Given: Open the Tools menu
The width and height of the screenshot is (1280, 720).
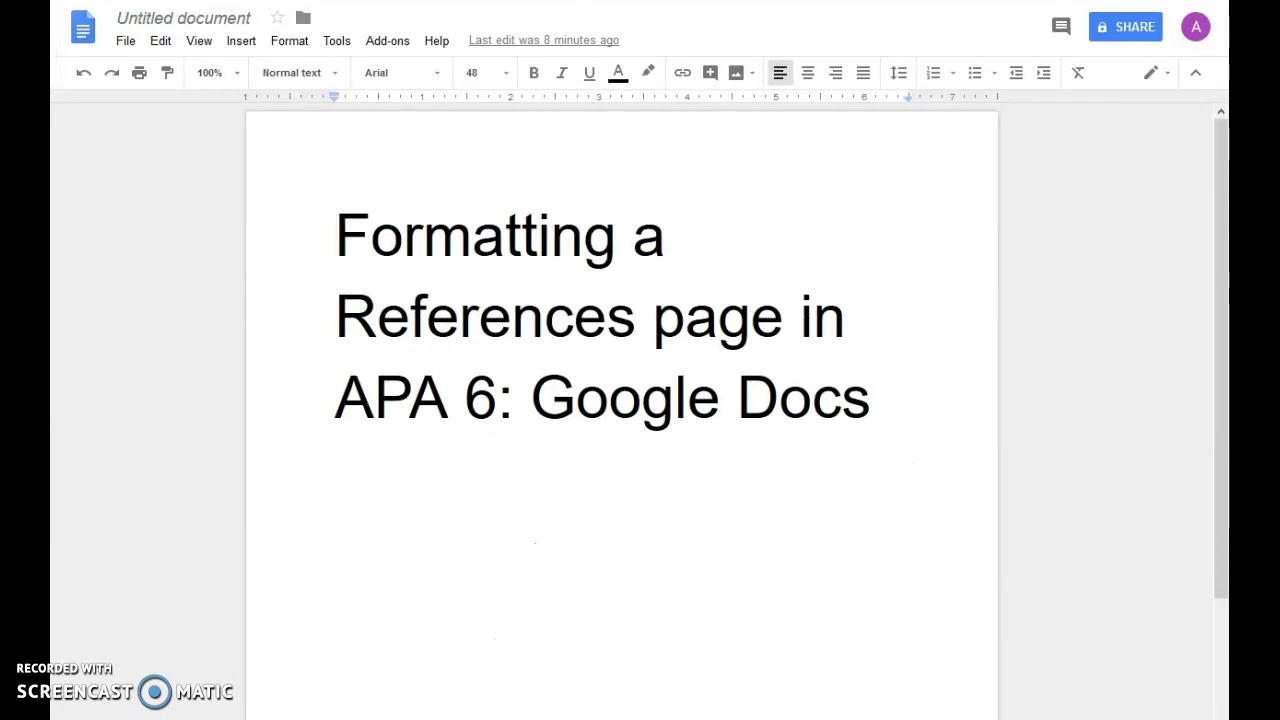Looking at the screenshot, I should (x=336, y=41).
